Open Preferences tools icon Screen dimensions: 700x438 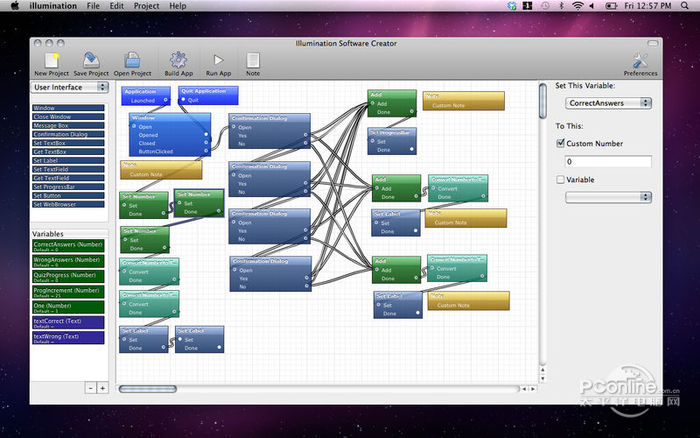click(641, 60)
